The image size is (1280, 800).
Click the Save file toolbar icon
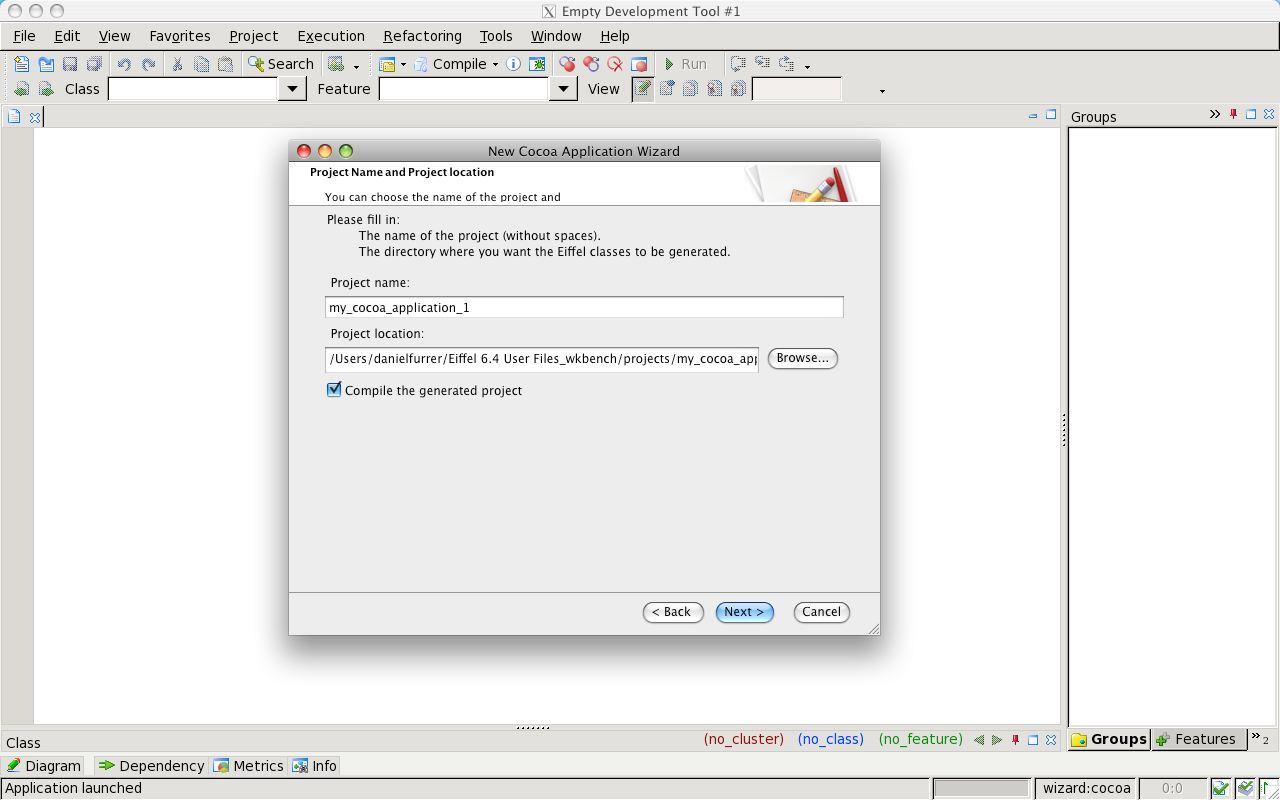(x=70, y=64)
